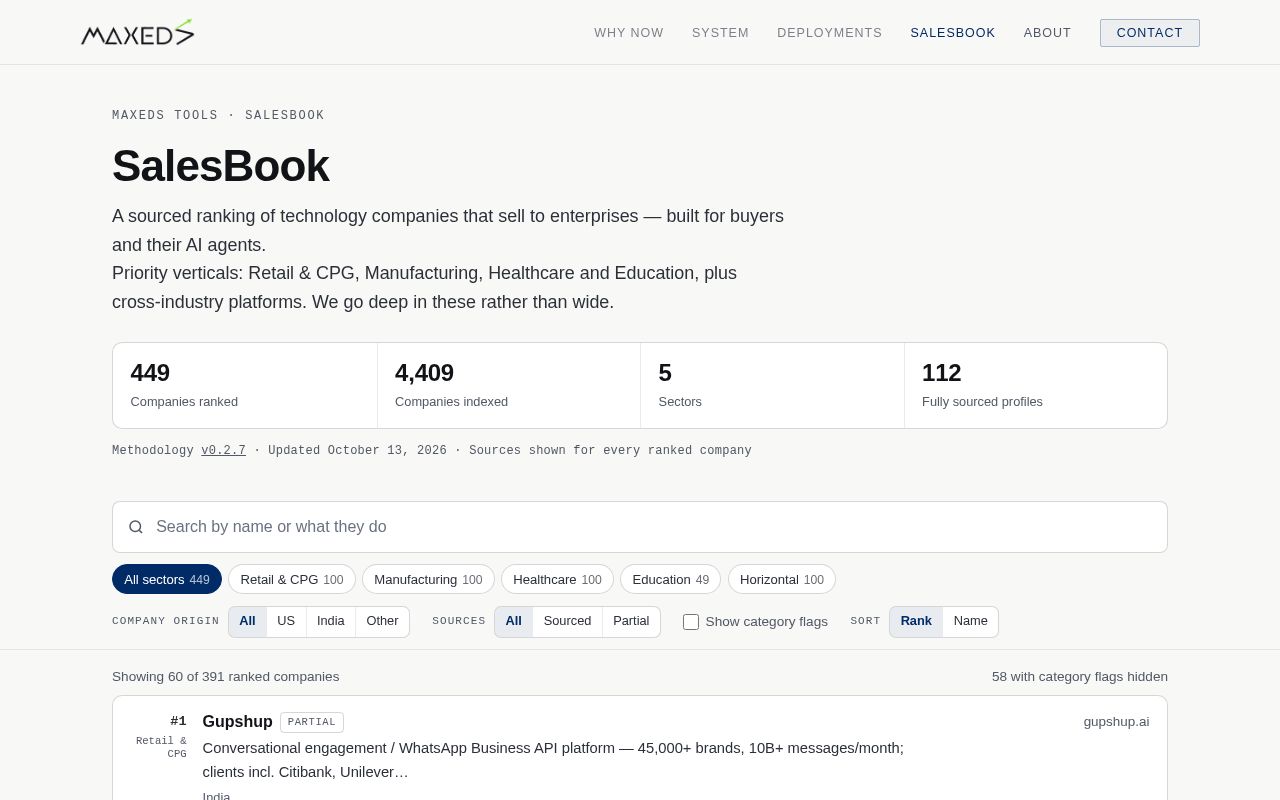Show only Sourced profiles
Image resolution: width=1280 pixels, height=800 pixels.
coord(567,621)
